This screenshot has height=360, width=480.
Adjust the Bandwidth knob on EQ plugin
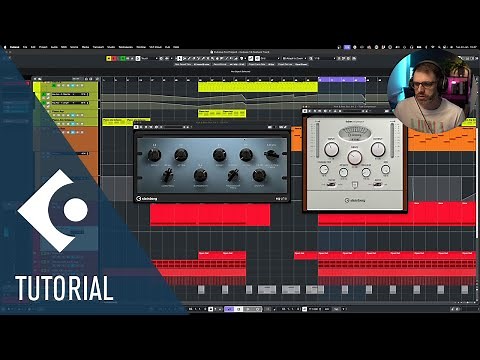coord(200,175)
